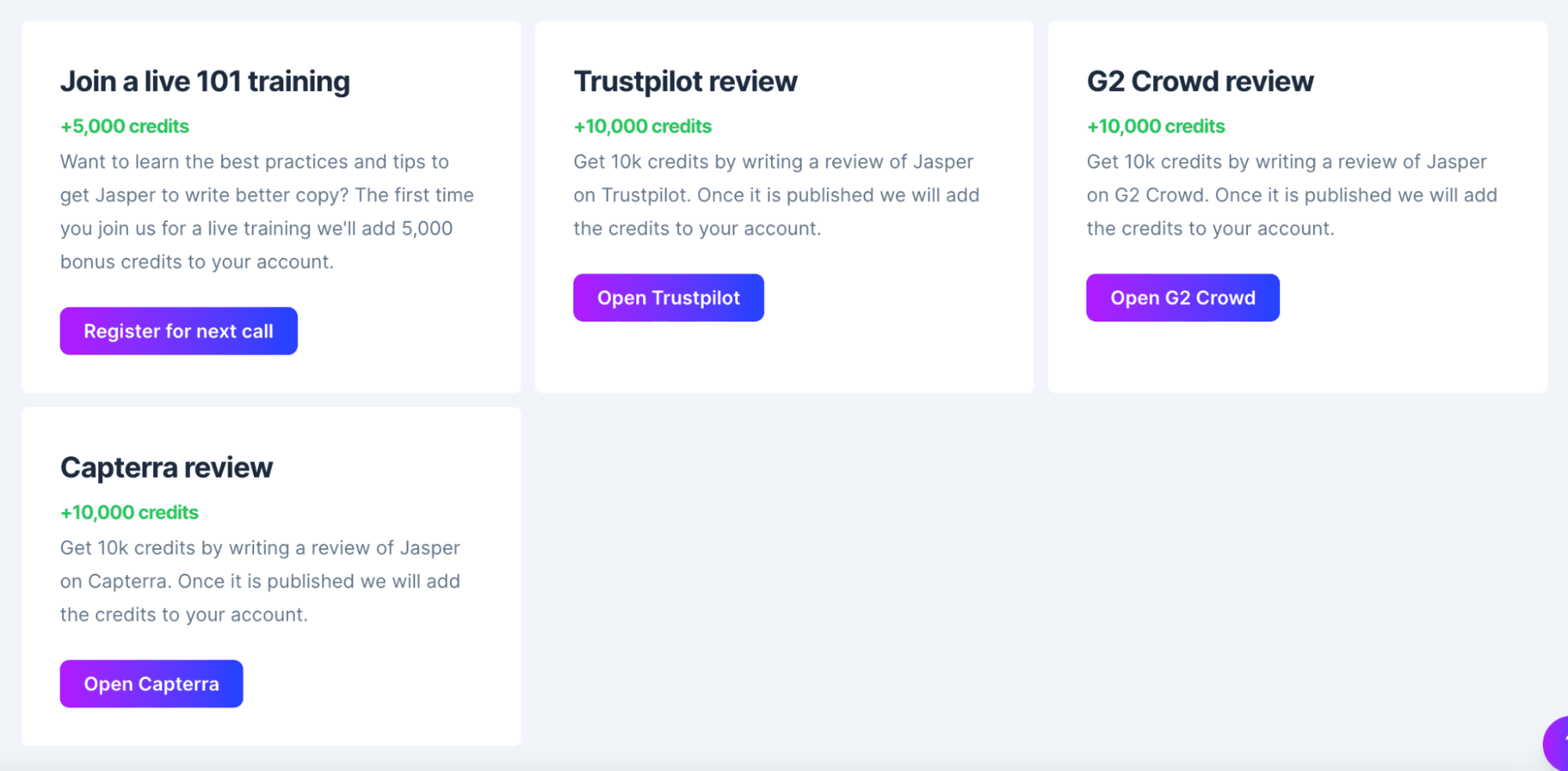Click the 'G2 Crowd review' card heading
The width and height of the screenshot is (1568, 771).
(x=1199, y=81)
